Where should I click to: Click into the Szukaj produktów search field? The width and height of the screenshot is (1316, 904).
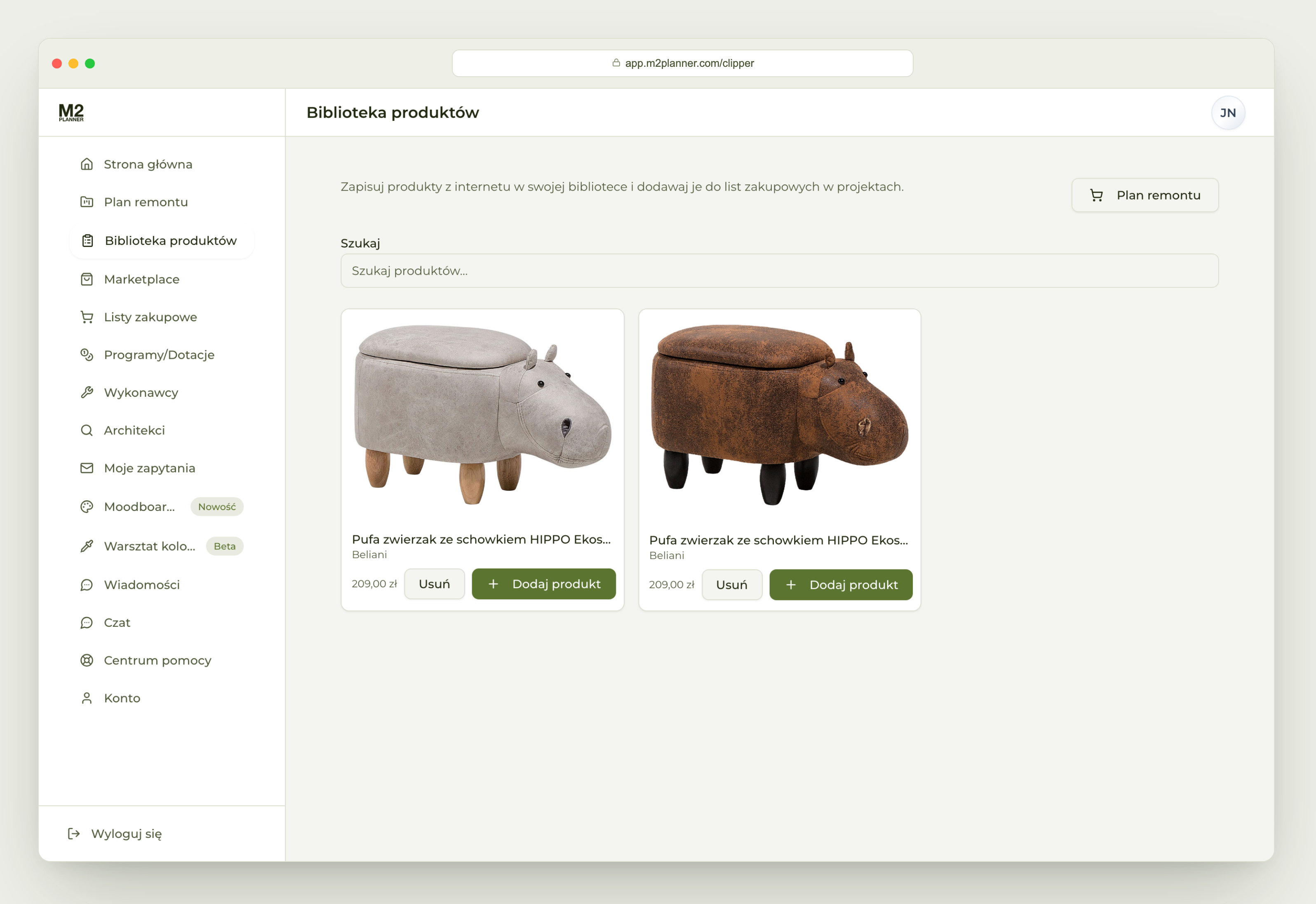tap(779, 271)
